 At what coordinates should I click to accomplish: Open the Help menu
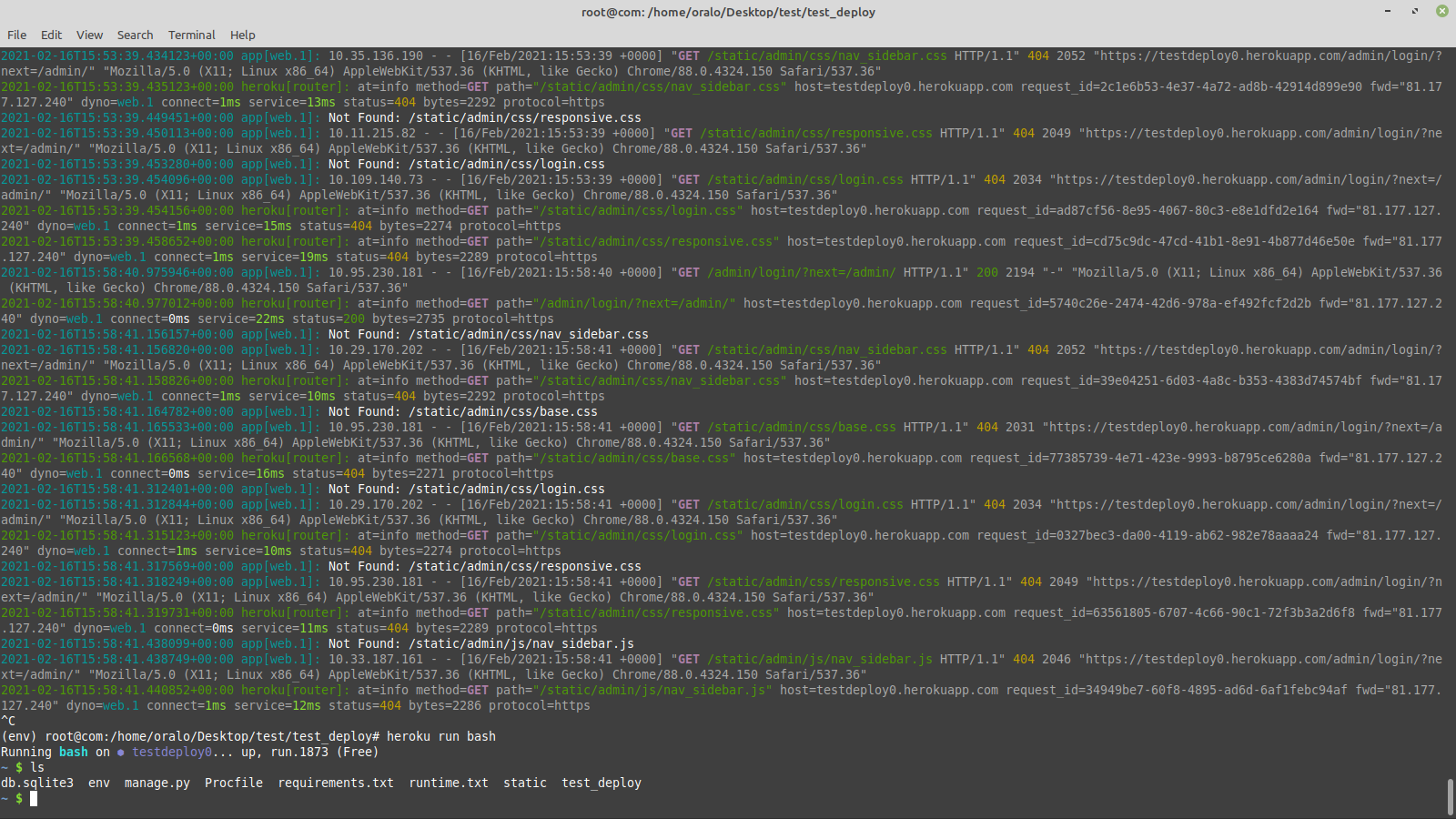coord(242,35)
